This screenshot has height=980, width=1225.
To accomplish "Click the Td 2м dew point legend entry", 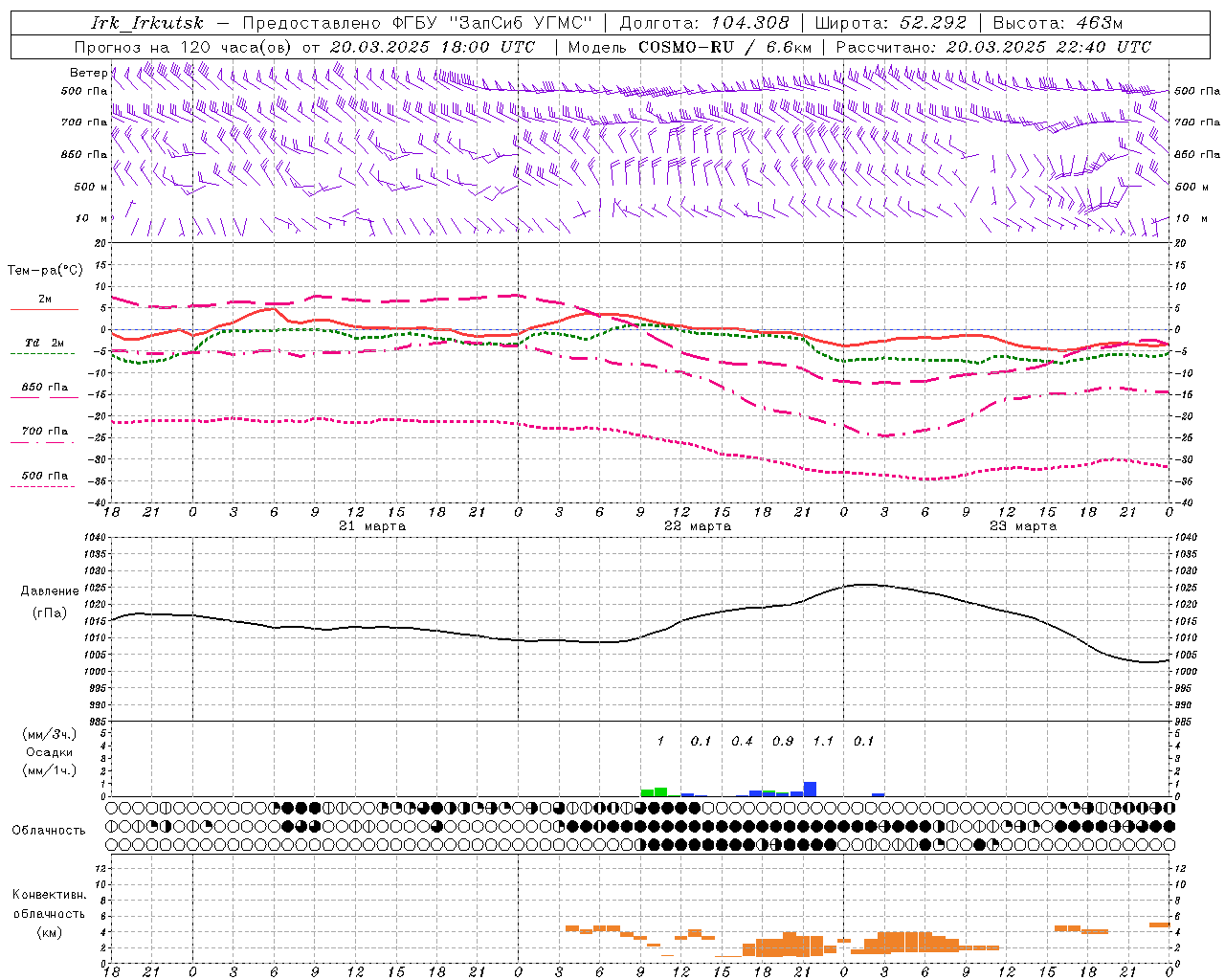I will click(45, 343).
